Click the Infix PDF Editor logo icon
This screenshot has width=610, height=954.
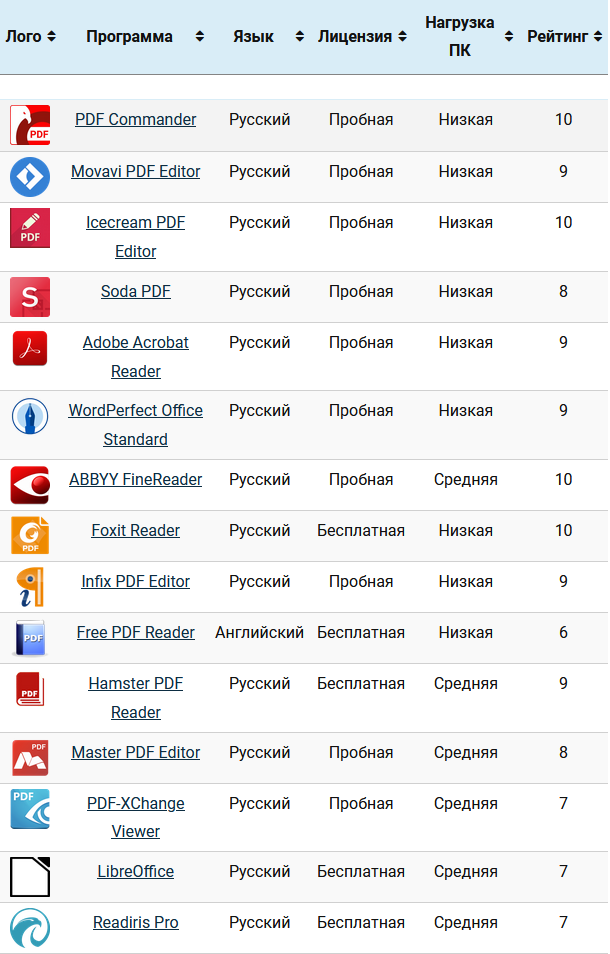(30, 587)
